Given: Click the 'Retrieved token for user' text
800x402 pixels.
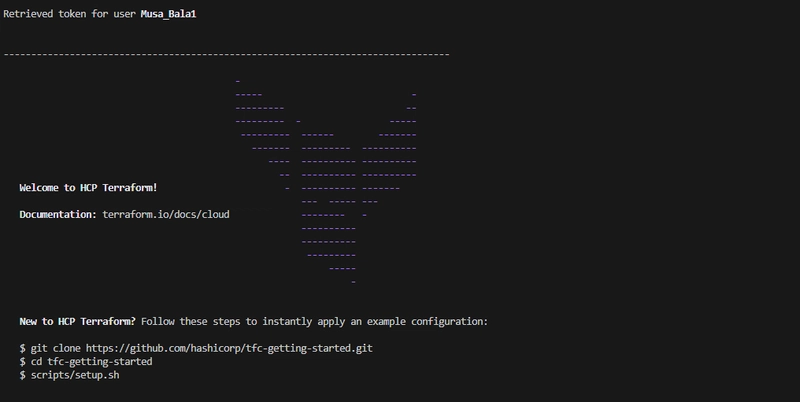Looking at the screenshot, I should (x=70, y=14).
